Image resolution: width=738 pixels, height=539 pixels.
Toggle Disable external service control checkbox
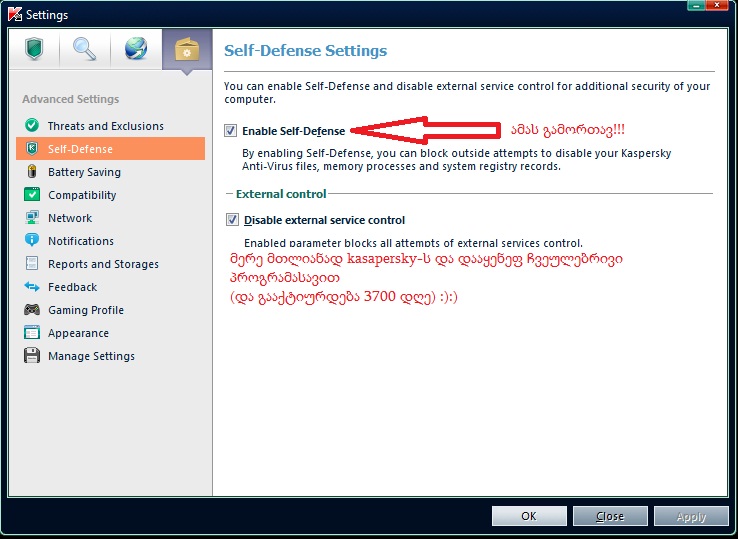click(x=232, y=219)
